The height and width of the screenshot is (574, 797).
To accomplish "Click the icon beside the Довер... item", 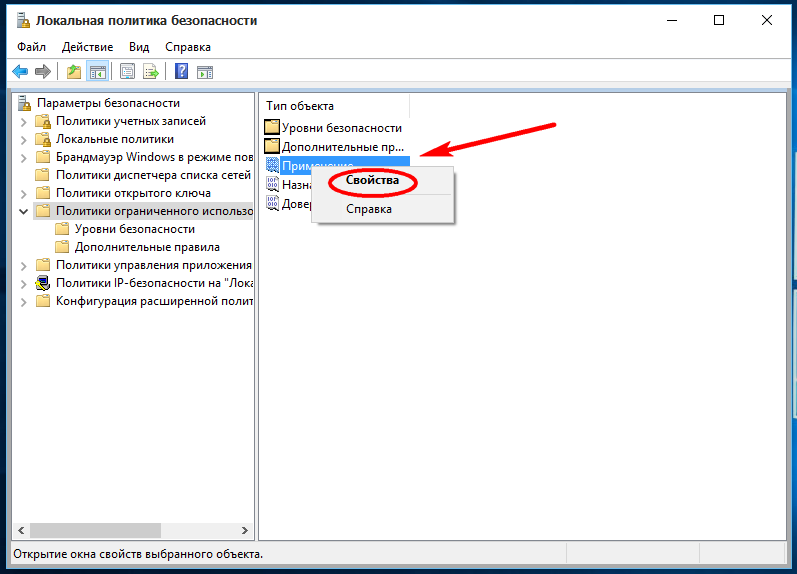I will tap(272, 203).
